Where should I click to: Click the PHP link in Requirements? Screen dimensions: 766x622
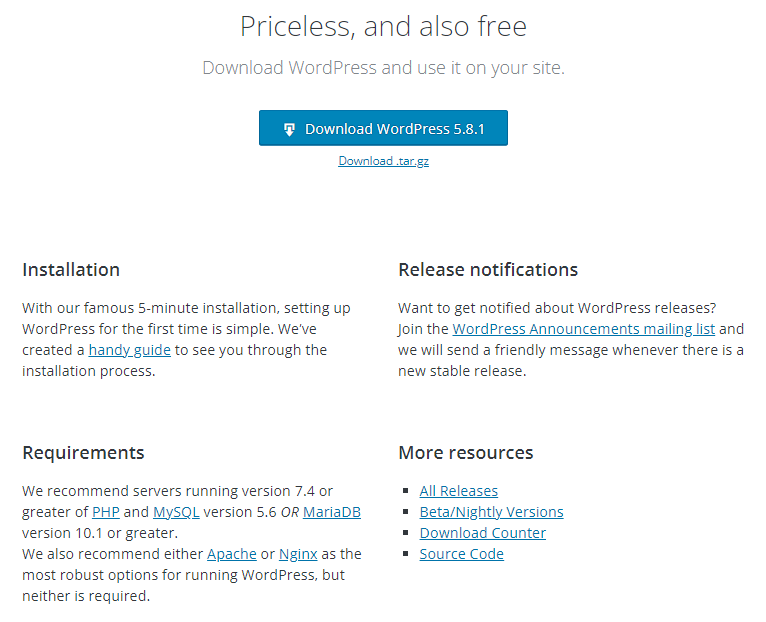106,512
